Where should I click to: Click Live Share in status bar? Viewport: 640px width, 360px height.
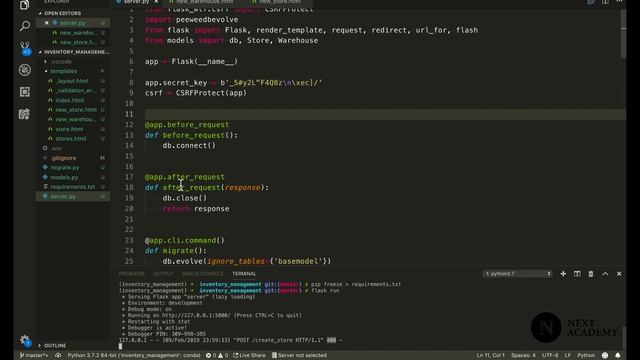(x=249, y=356)
